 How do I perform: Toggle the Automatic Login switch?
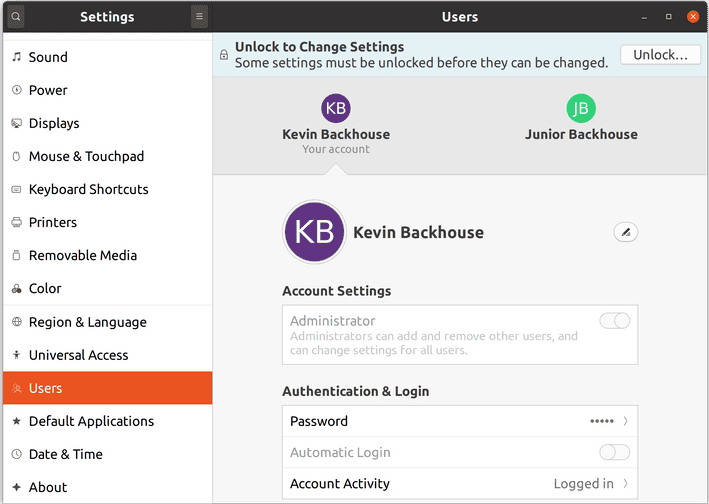click(614, 452)
